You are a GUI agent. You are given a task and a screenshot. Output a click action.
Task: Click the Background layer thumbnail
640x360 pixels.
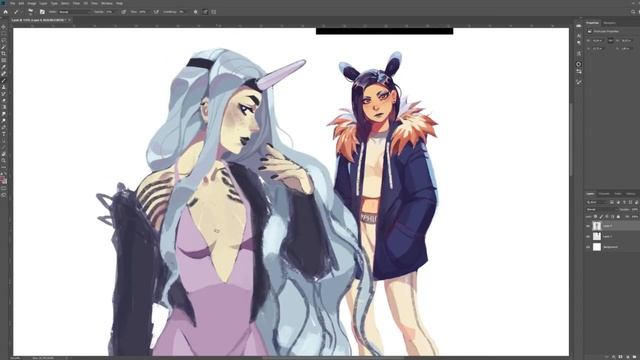pyautogui.click(x=597, y=247)
